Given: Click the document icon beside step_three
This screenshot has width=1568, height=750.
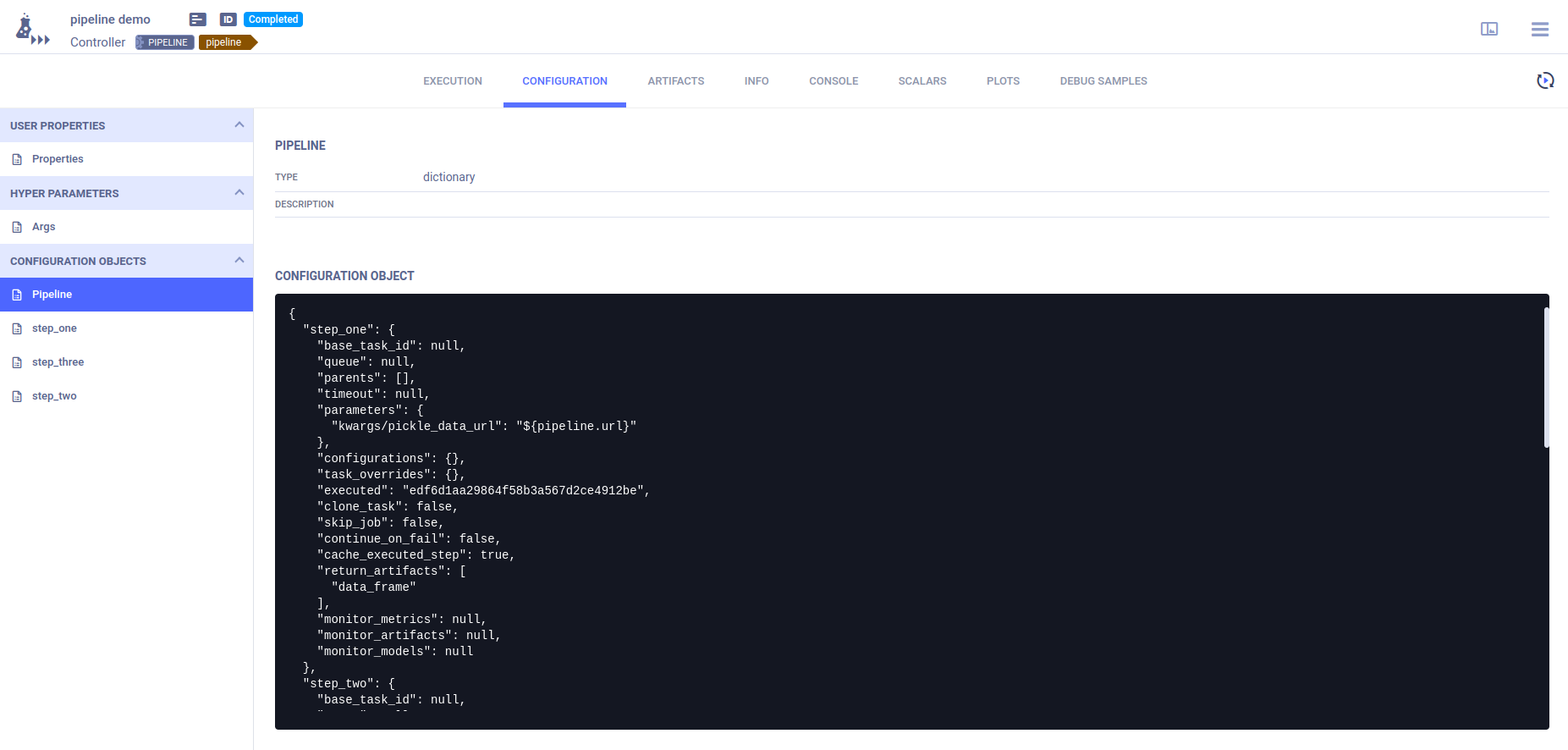Looking at the screenshot, I should [17, 362].
